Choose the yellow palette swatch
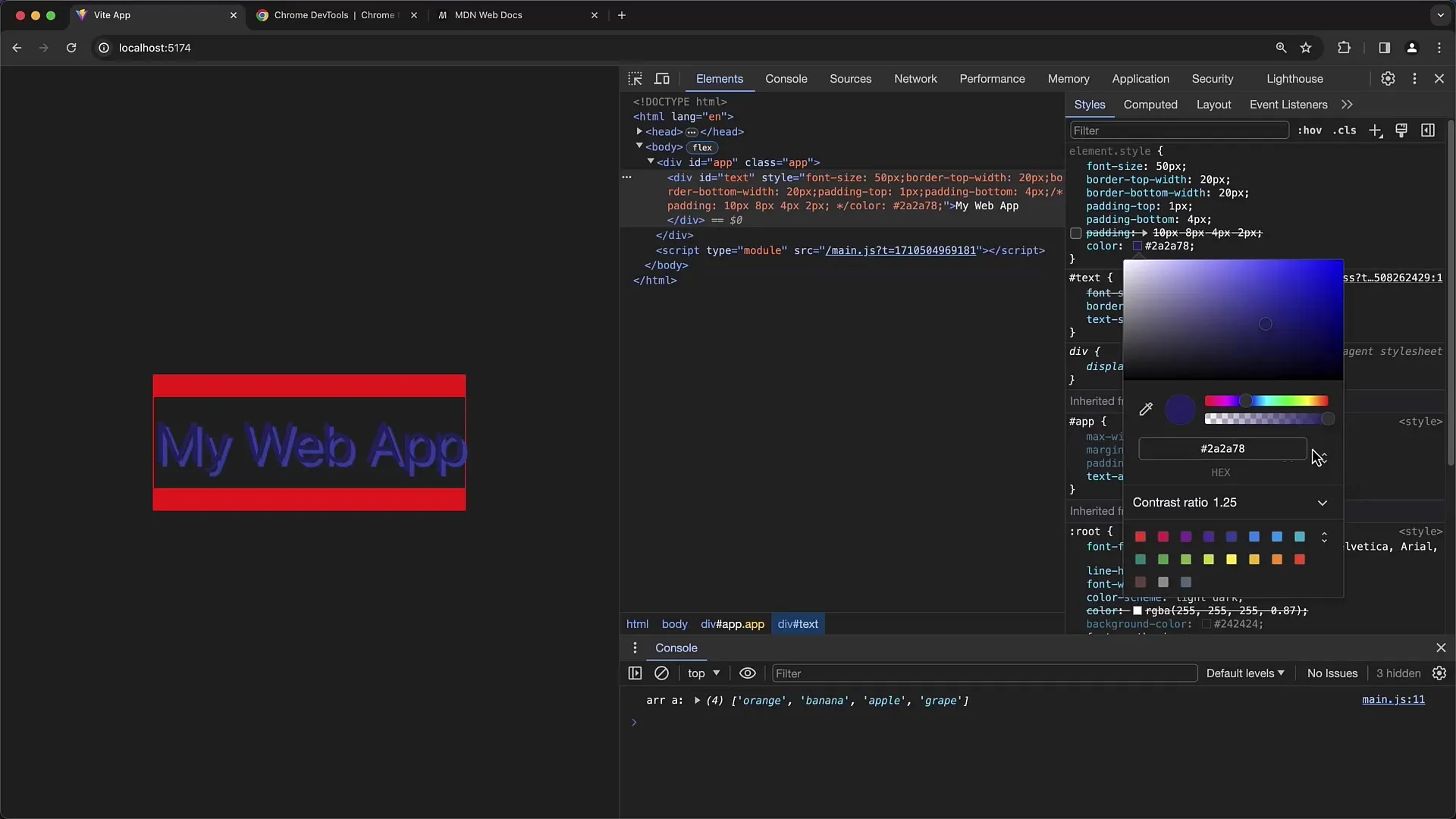The image size is (1456, 819). [1231, 560]
